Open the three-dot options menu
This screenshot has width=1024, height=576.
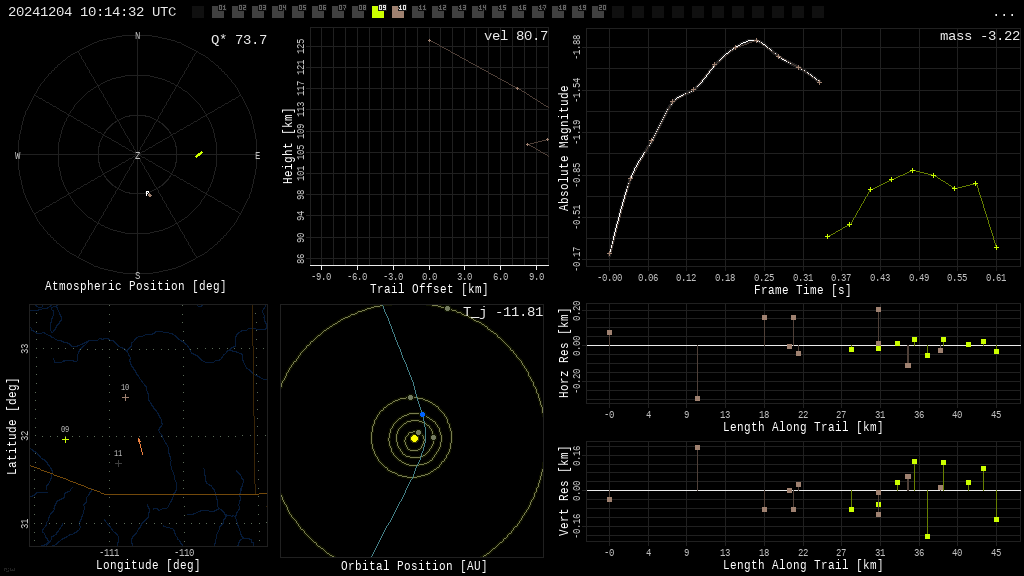tap(1003, 13)
